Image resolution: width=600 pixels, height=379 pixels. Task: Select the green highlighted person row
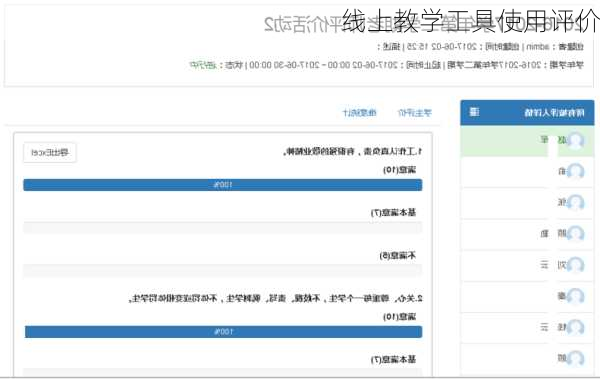527,141
